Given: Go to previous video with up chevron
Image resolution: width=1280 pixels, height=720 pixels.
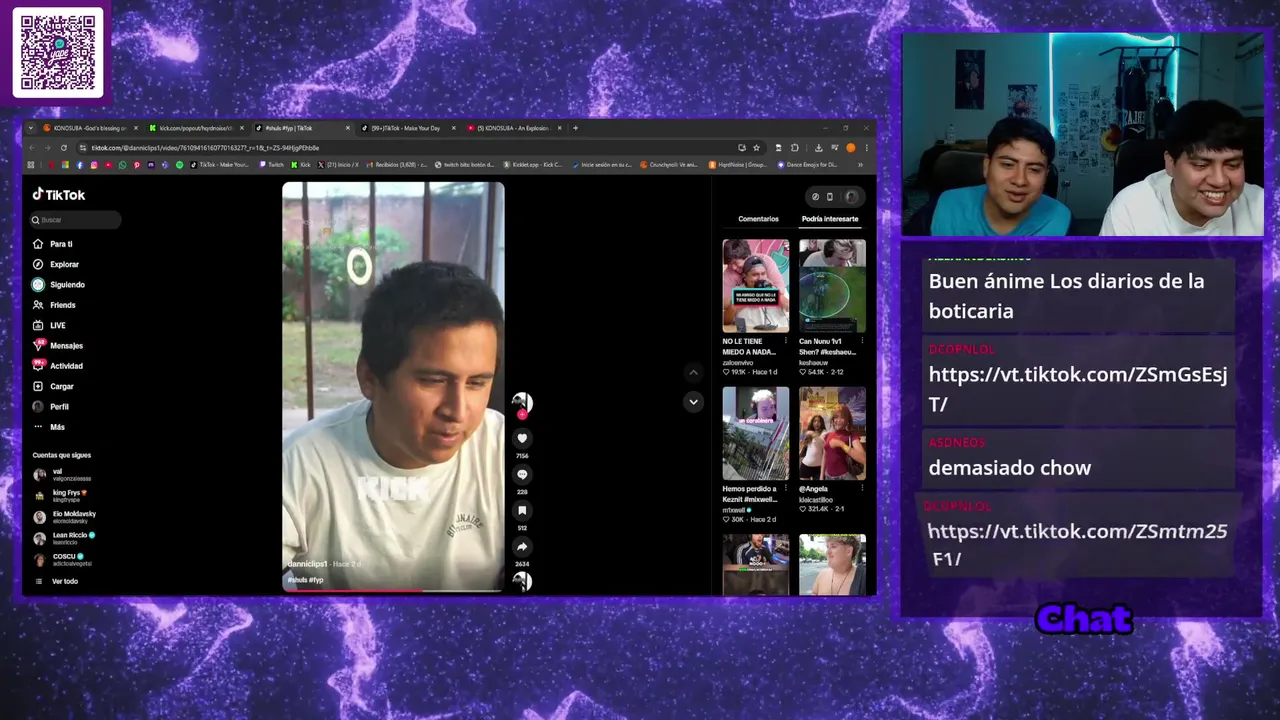Looking at the screenshot, I should pyautogui.click(x=693, y=372).
